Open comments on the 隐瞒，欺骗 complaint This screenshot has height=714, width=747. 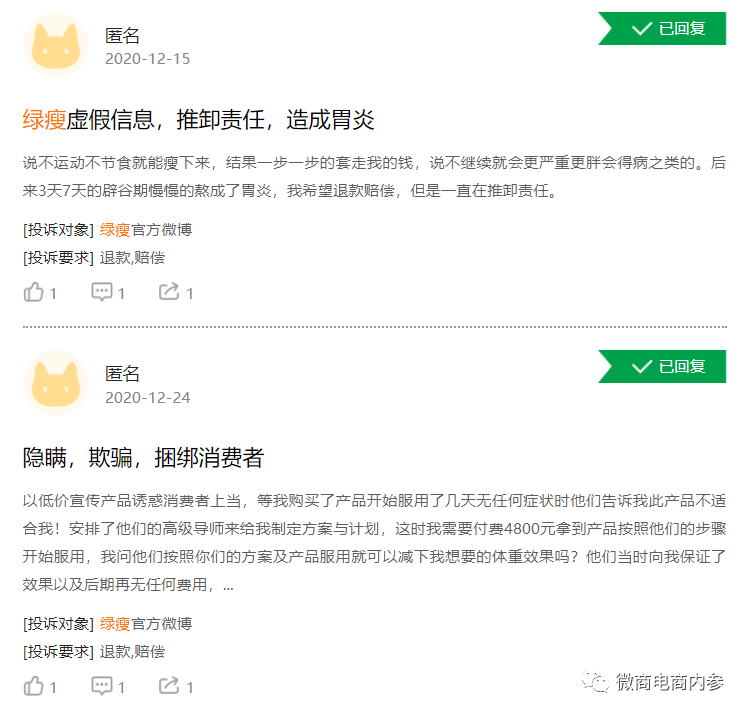[x=102, y=686]
